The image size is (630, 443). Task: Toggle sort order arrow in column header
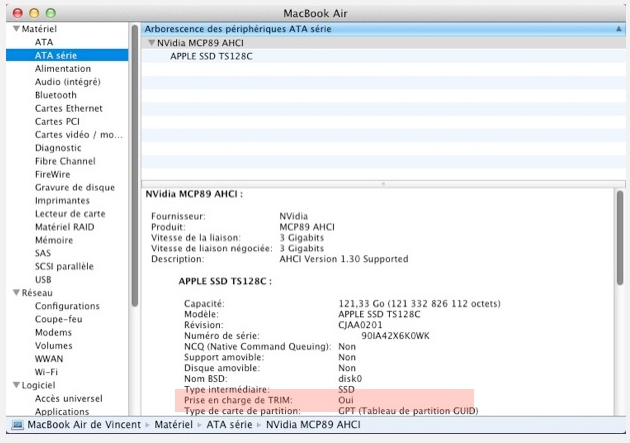click(x=619, y=29)
